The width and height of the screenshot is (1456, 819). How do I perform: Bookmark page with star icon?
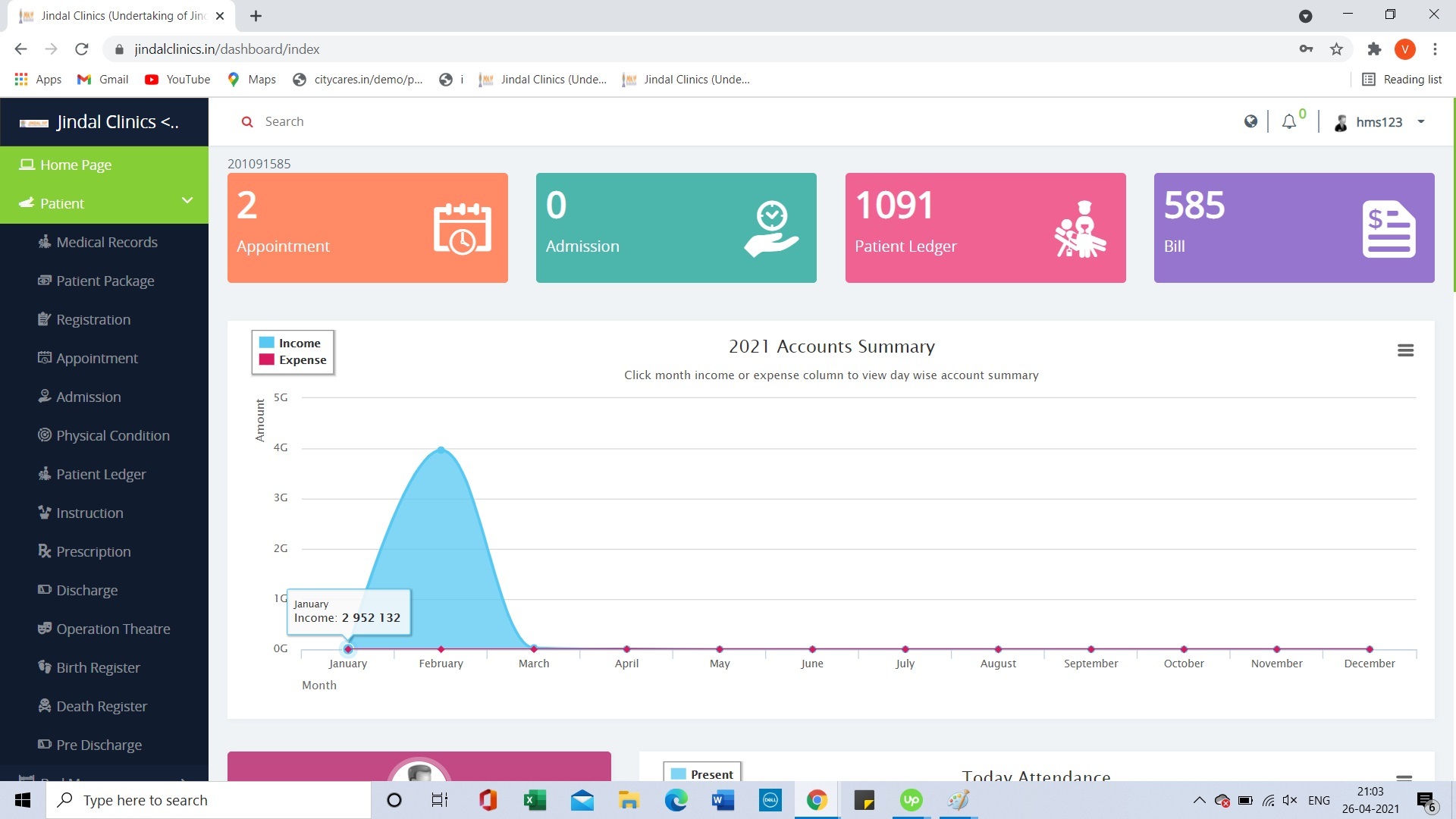(1336, 49)
